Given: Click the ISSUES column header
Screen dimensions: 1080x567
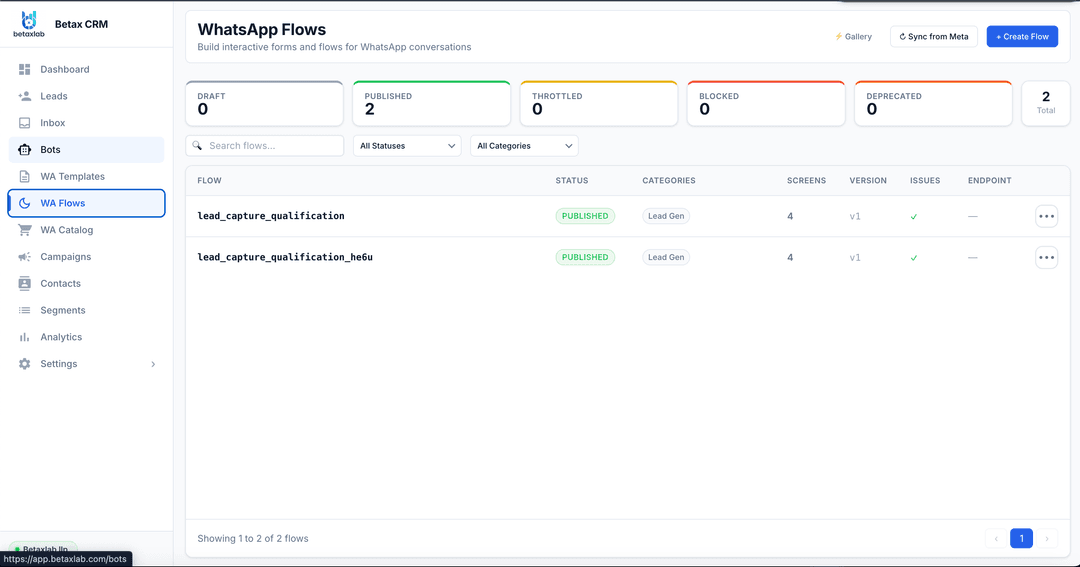Looking at the screenshot, I should click(x=925, y=181).
